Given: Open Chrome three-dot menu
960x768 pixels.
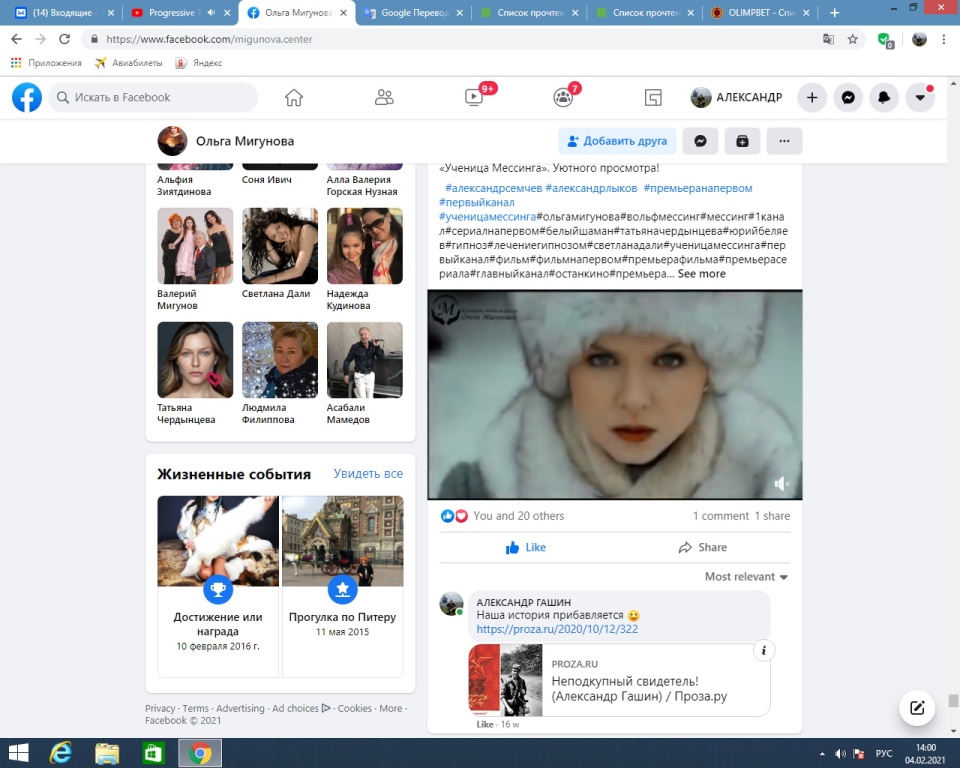Looking at the screenshot, I should pyautogui.click(x=943, y=39).
